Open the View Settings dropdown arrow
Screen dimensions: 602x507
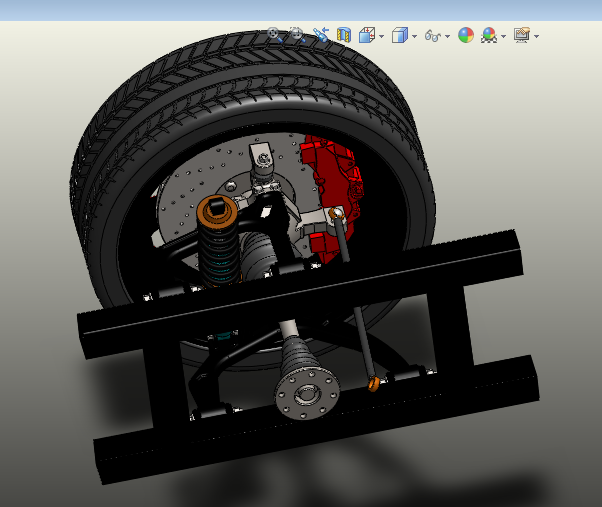point(536,36)
